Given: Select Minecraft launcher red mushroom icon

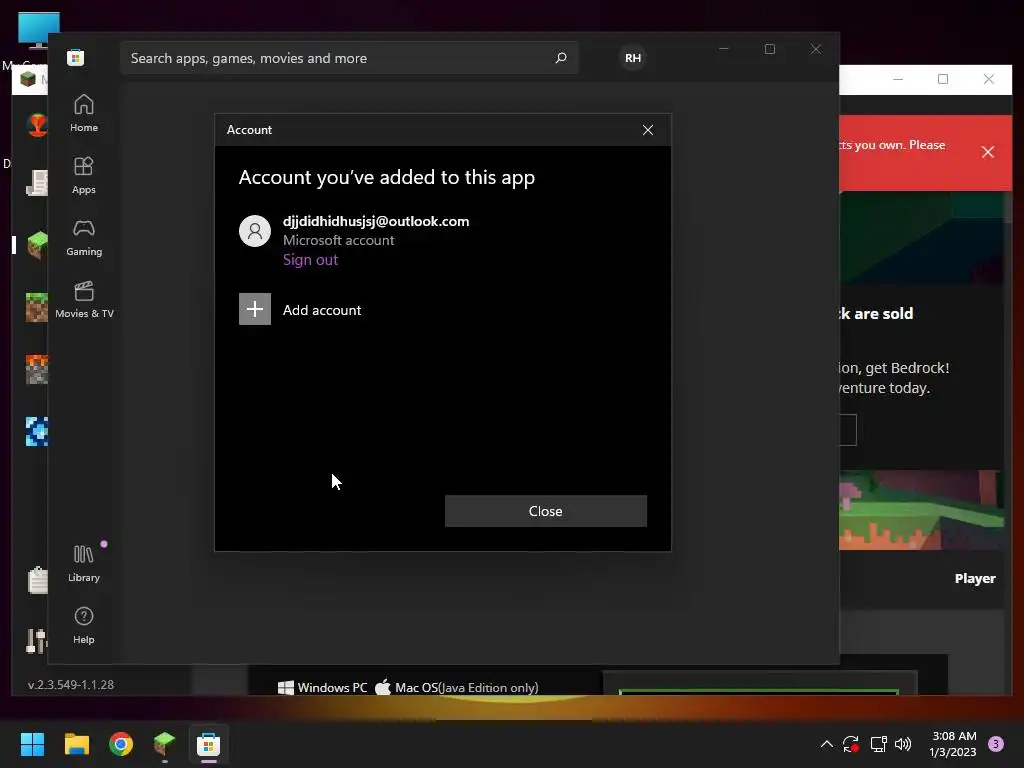Looking at the screenshot, I should point(37,124).
